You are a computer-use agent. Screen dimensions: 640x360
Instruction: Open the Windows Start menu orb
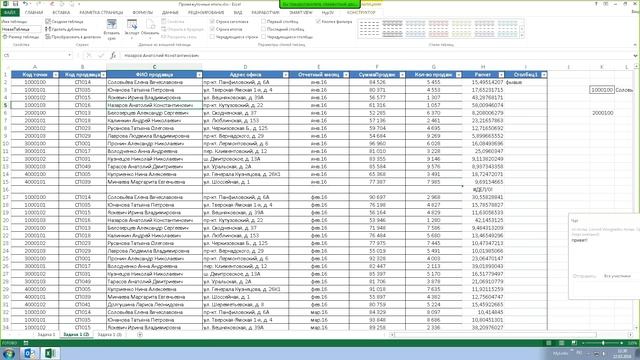pos(8,353)
